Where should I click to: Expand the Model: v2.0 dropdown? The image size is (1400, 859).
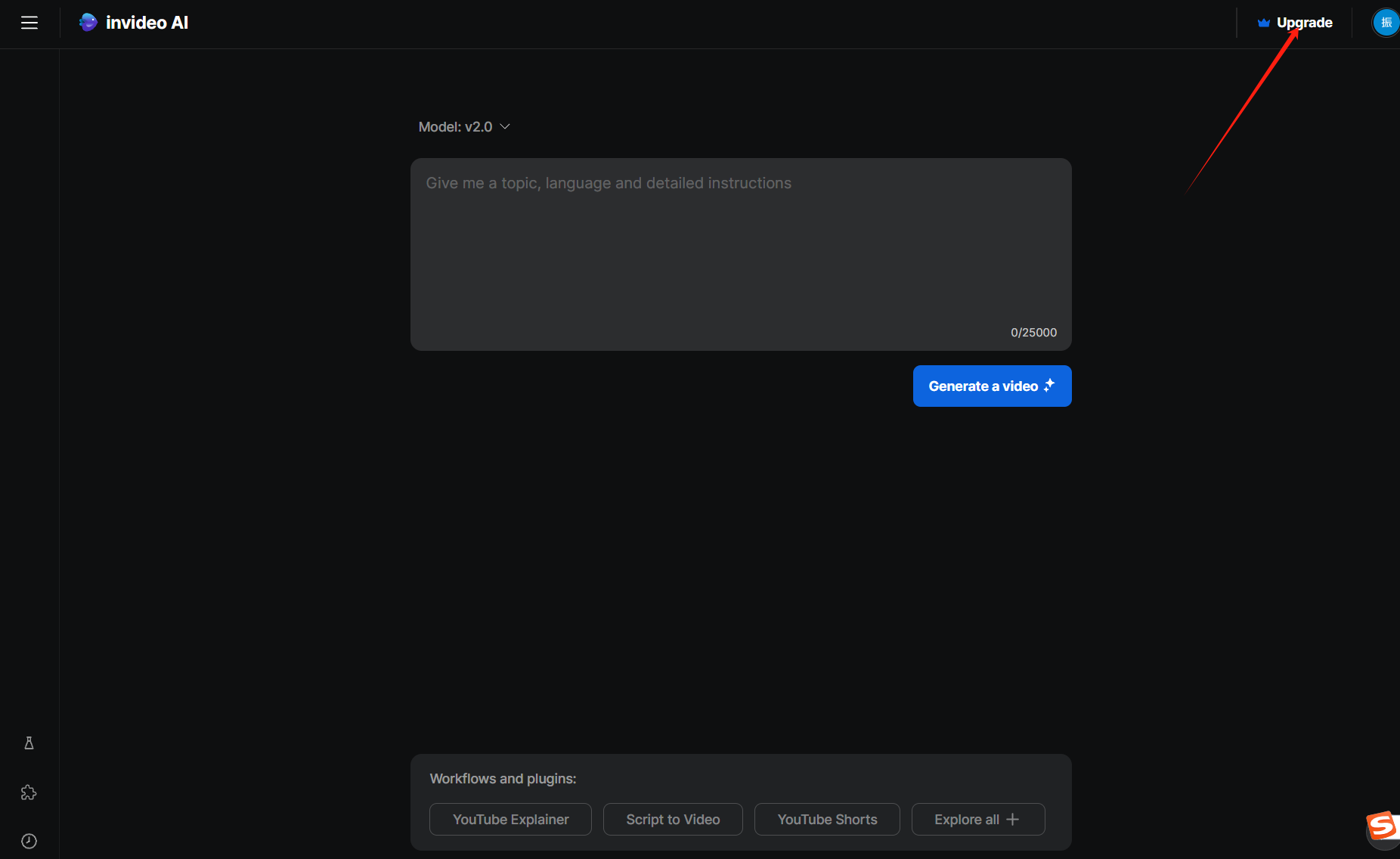tap(464, 127)
